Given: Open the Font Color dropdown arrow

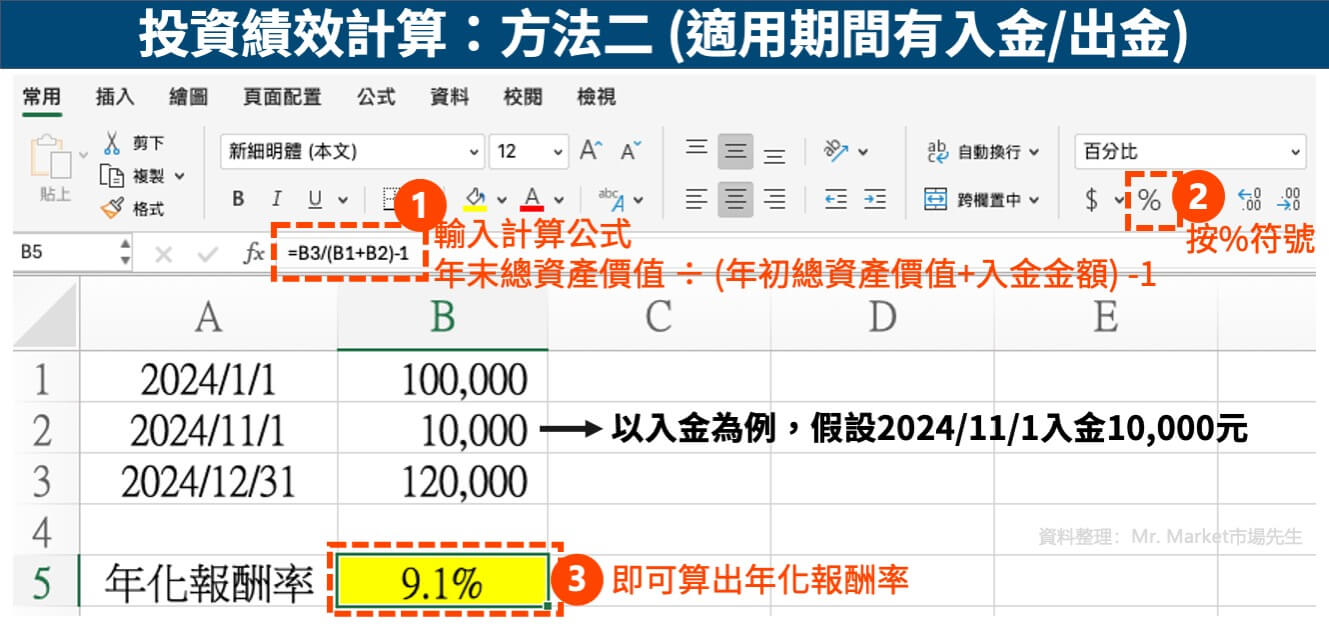Looking at the screenshot, I should point(560,199).
